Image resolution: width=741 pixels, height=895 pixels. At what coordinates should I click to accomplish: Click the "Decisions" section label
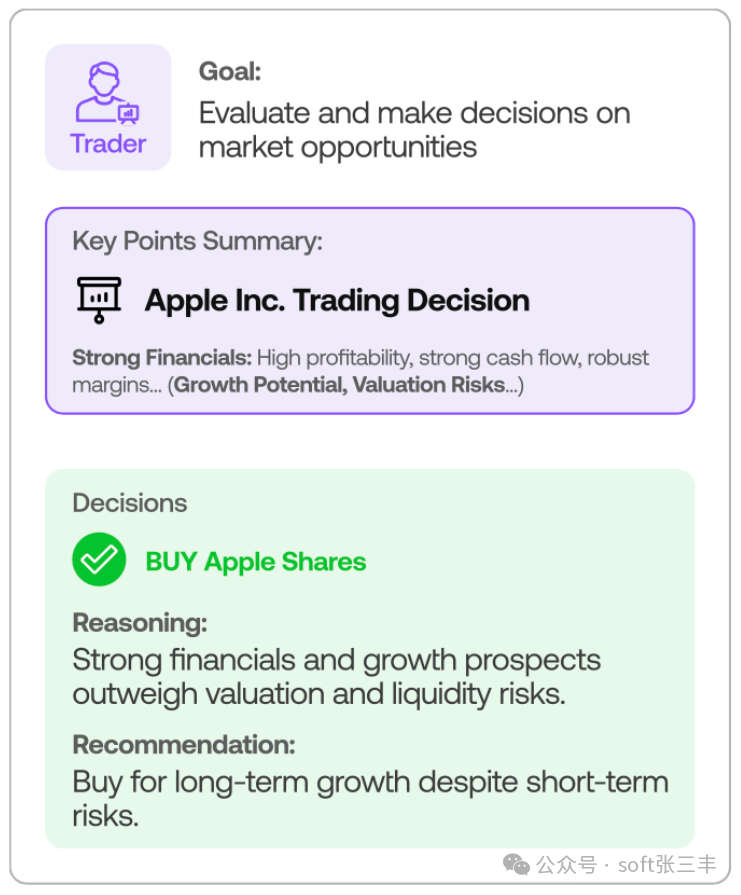point(129,503)
